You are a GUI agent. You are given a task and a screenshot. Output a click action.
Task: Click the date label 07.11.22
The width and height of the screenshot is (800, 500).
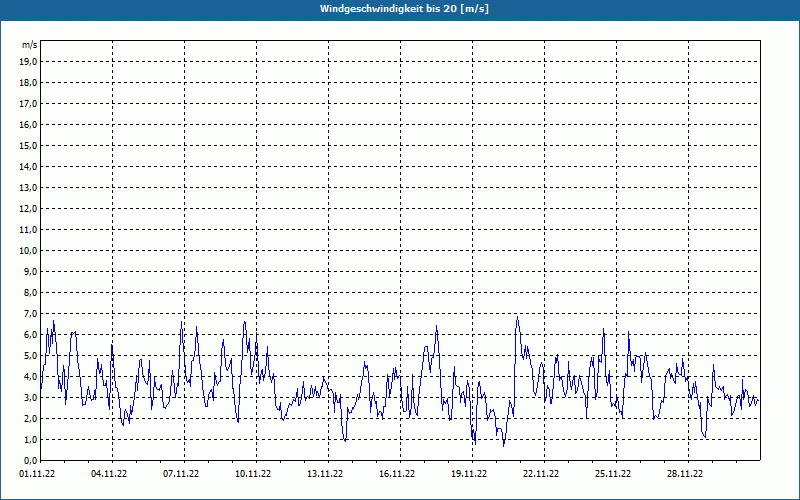coord(181,474)
